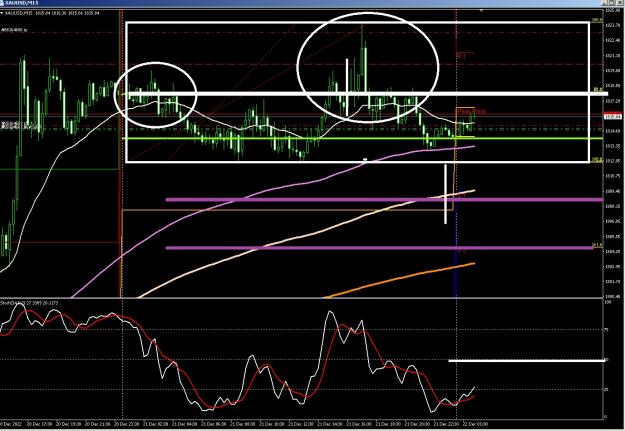Screen dimensions: 625x431
Task: Expand the triangle beside the XAUUSD,M15 chart label
Action: point(2,13)
